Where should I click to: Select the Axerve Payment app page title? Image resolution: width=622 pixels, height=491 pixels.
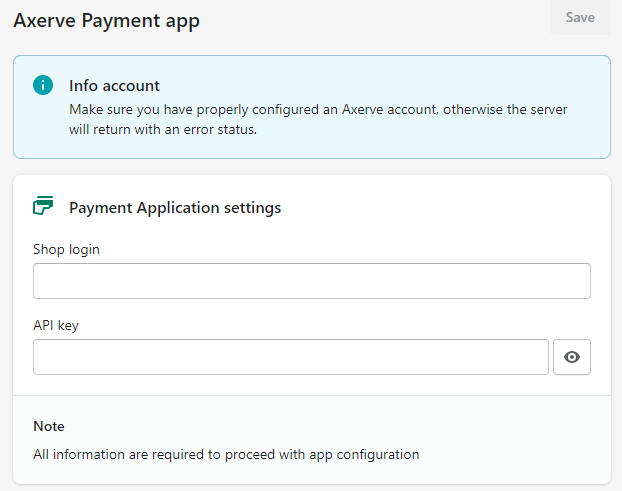point(106,21)
